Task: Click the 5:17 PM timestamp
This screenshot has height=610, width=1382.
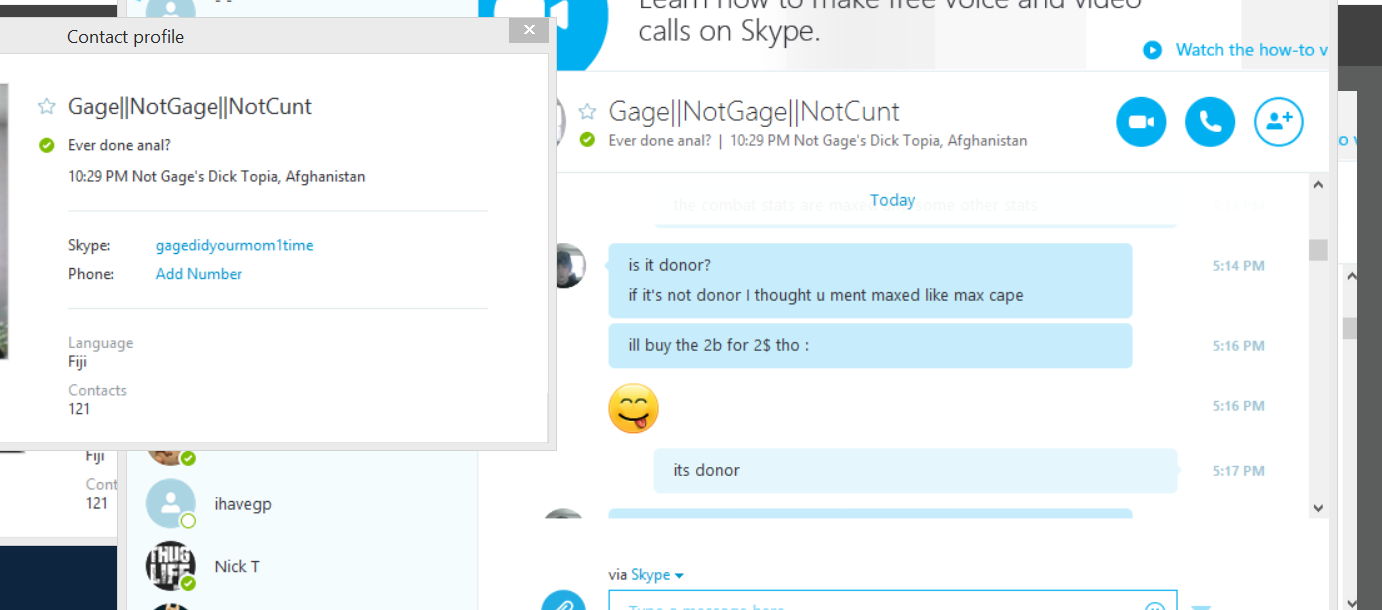Action: click(x=1238, y=471)
